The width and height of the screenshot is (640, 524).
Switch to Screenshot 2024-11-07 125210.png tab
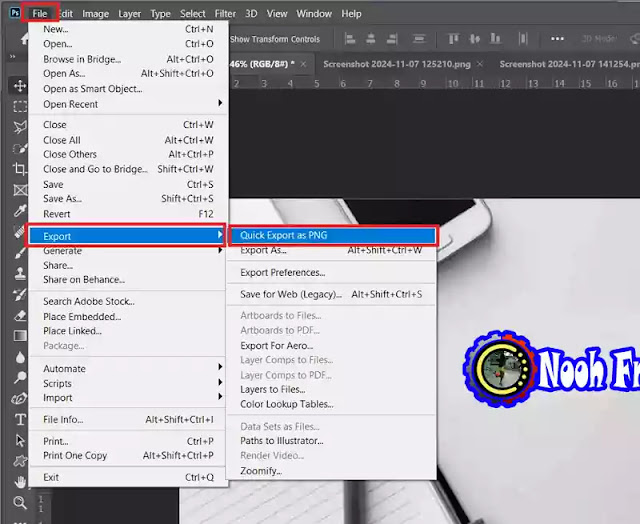click(x=397, y=64)
